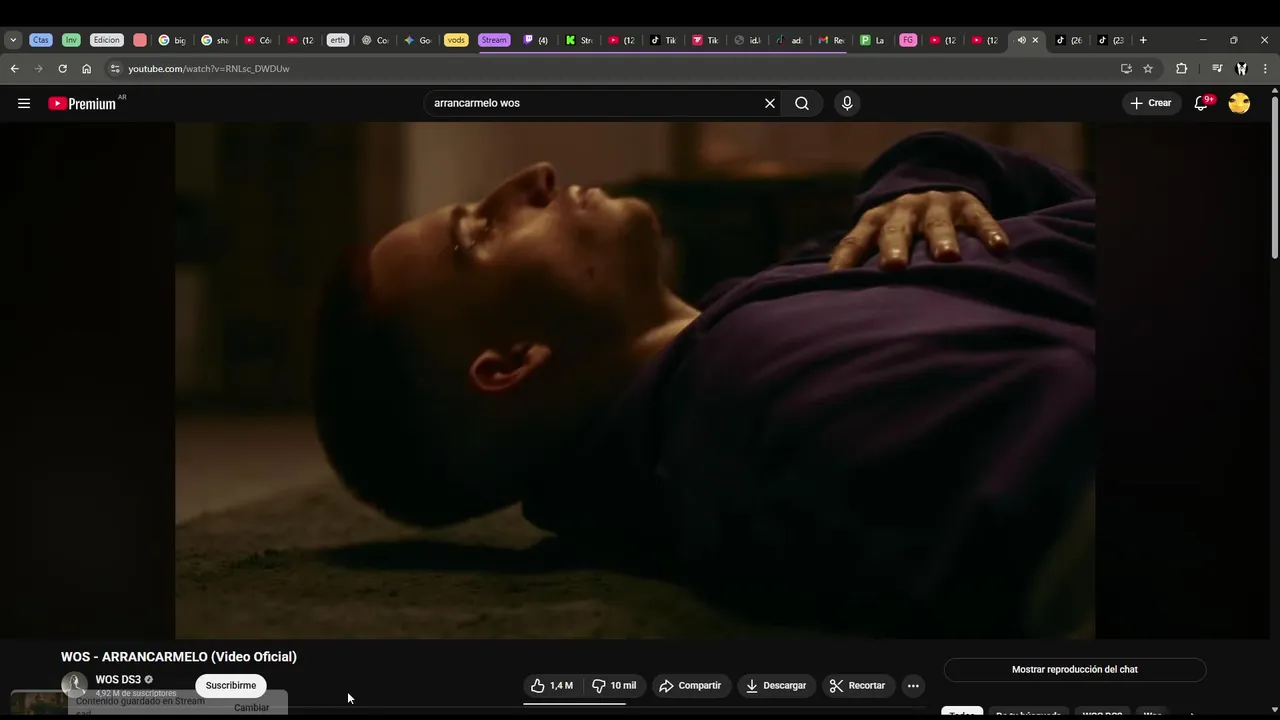The height and width of the screenshot is (720, 1280).
Task: Open the YouTube hamburger guide menu
Action: [x=24, y=103]
